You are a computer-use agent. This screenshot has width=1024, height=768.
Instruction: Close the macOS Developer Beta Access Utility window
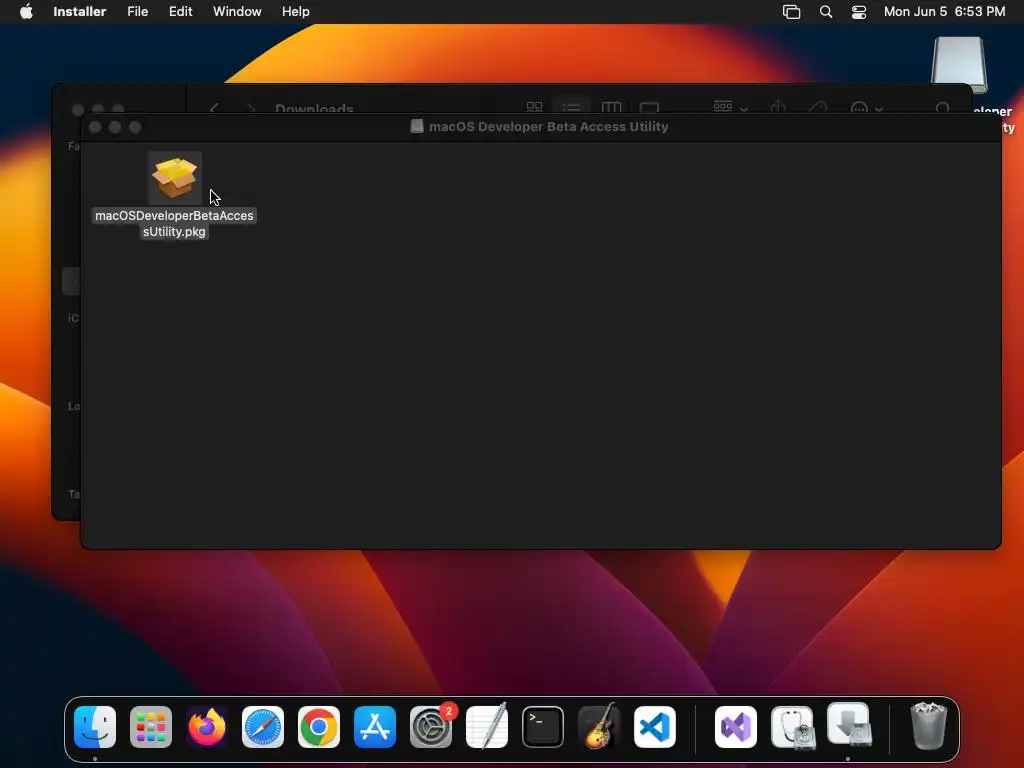click(95, 127)
